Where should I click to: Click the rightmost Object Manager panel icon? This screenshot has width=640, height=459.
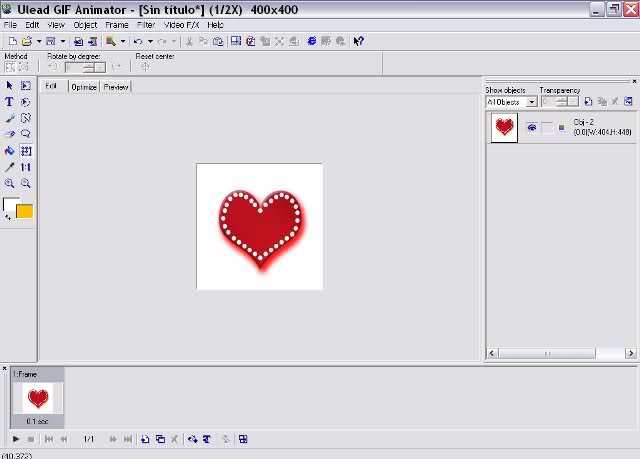point(628,102)
